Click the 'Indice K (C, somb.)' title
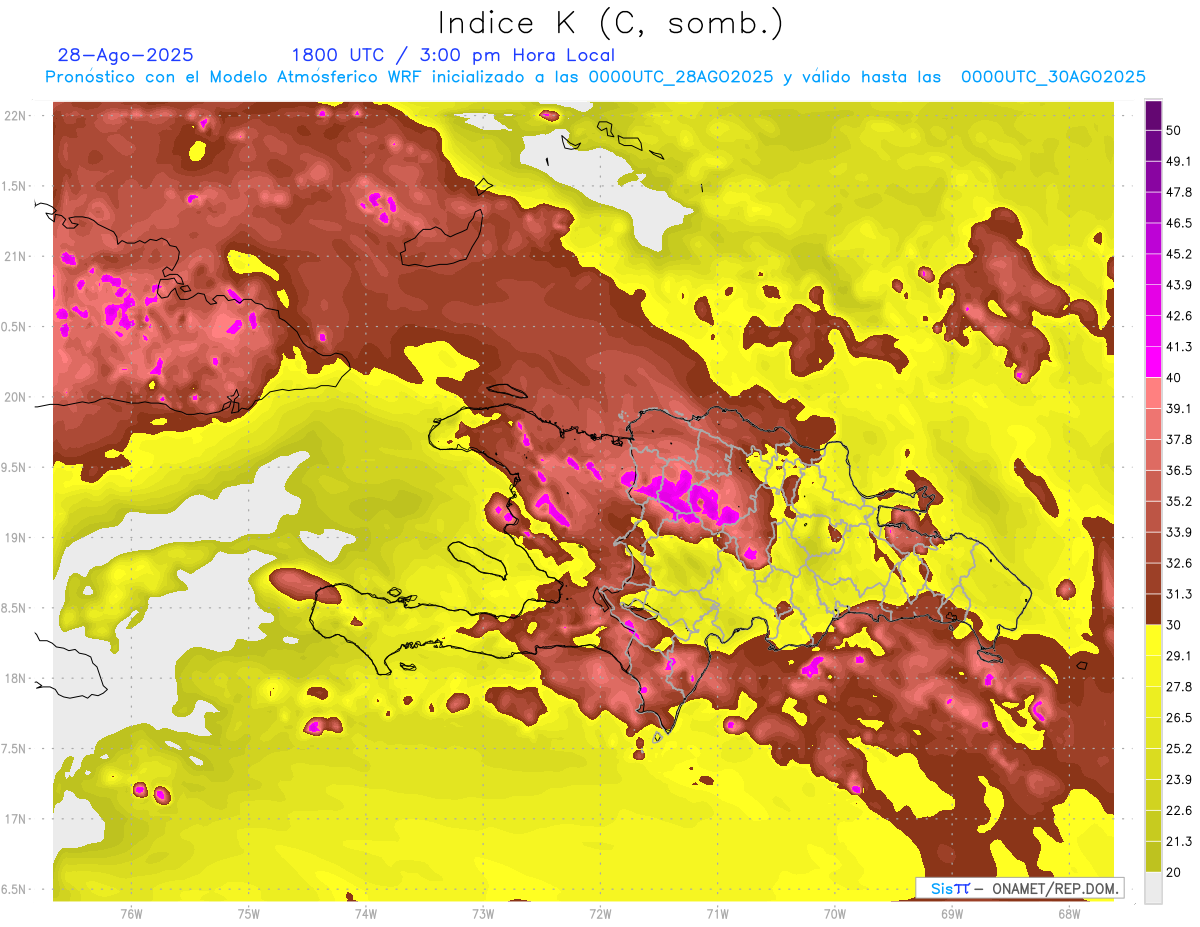 click(611, 24)
